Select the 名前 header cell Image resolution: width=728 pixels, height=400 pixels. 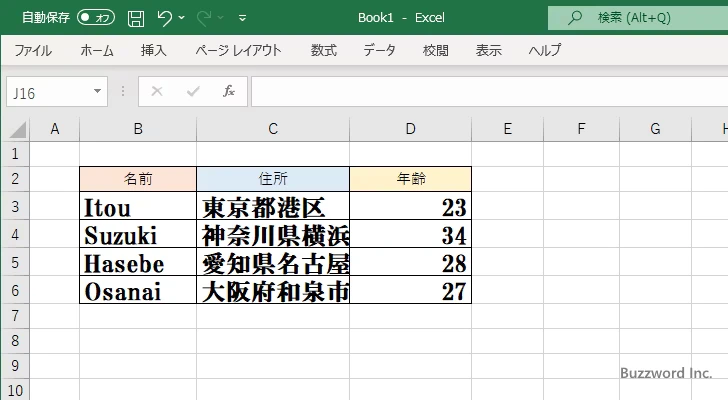pos(138,179)
